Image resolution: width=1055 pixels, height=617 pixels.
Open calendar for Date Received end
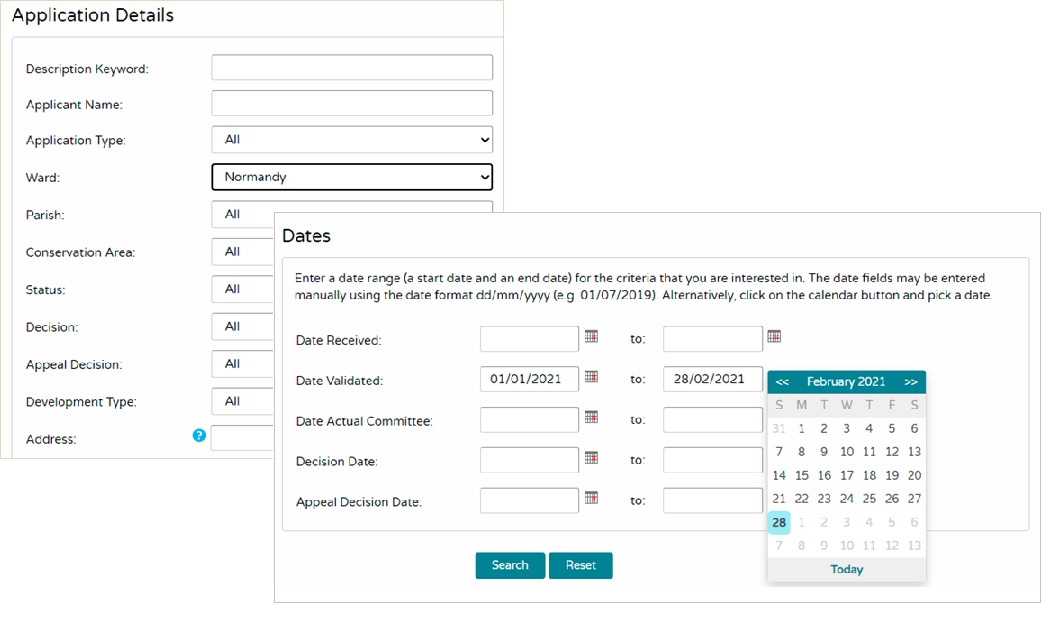[x=774, y=337]
